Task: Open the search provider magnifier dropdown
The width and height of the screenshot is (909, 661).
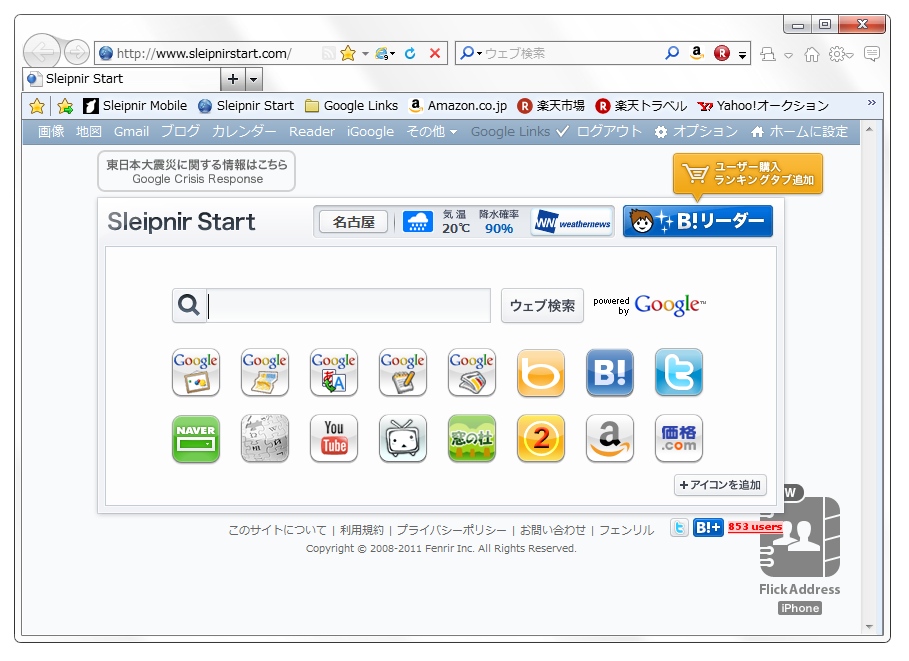Action: (x=471, y=53)
